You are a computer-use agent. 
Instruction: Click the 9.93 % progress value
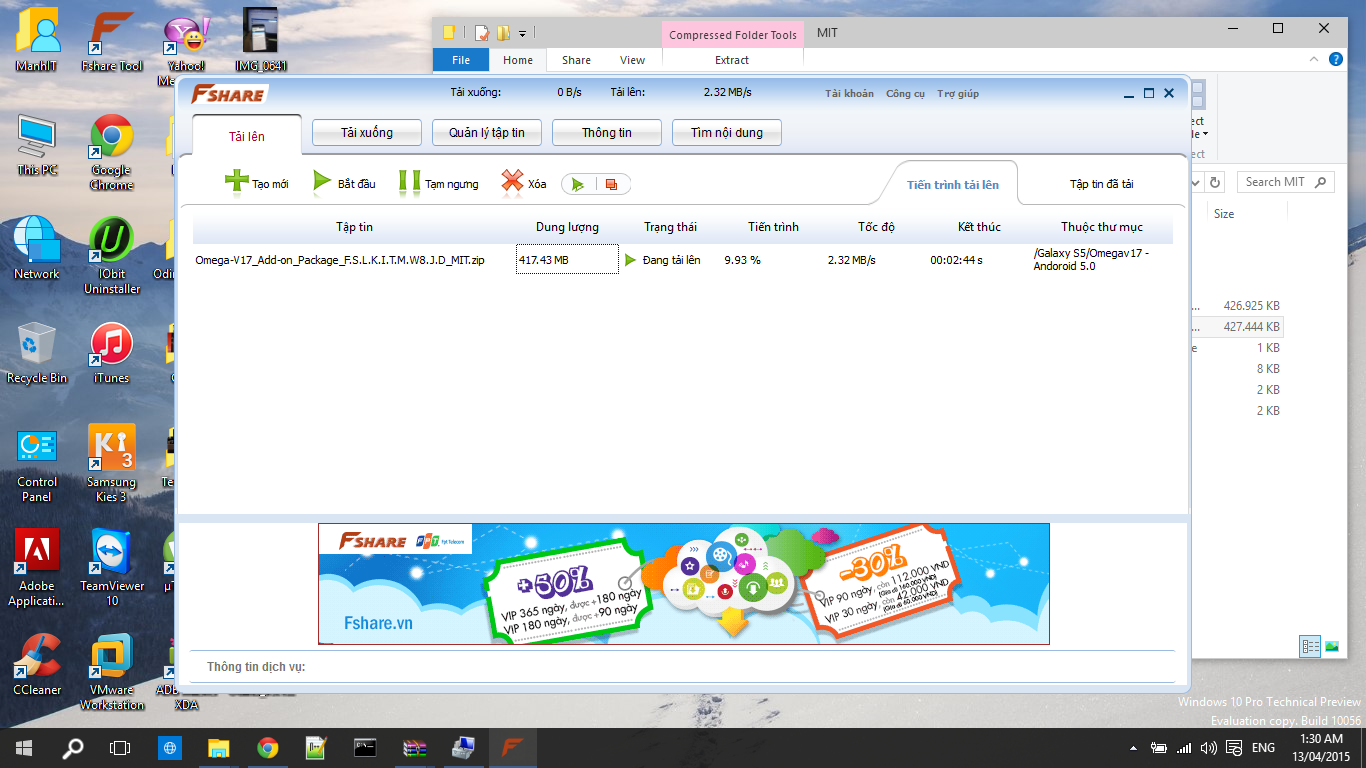742,260
